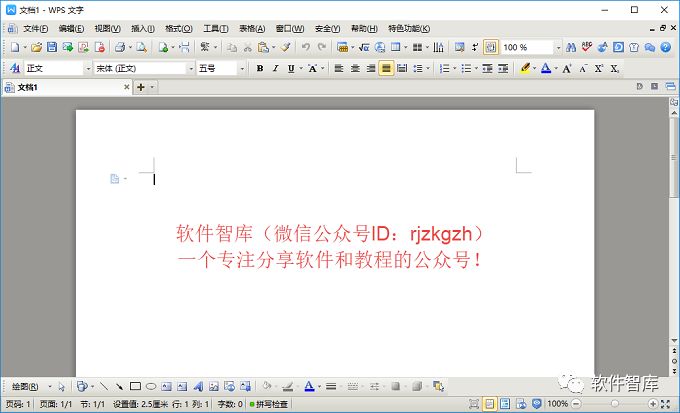
Task: Open the 插入(I) menu
Action: [143, 29]
